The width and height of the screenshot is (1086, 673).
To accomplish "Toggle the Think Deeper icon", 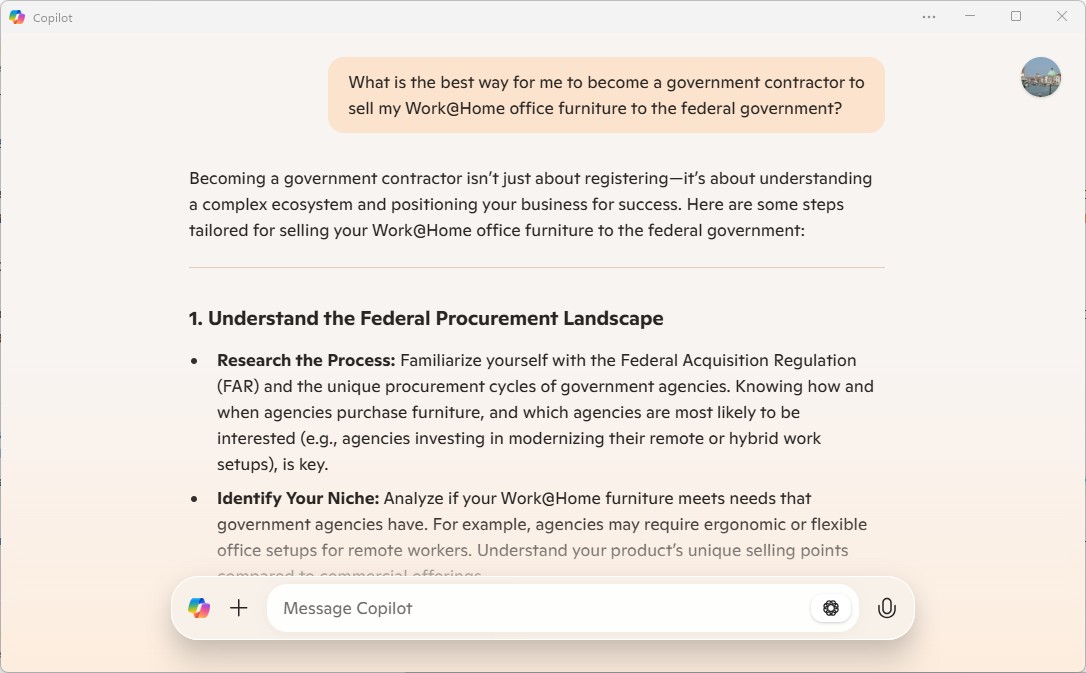I will tap(830, 608).
